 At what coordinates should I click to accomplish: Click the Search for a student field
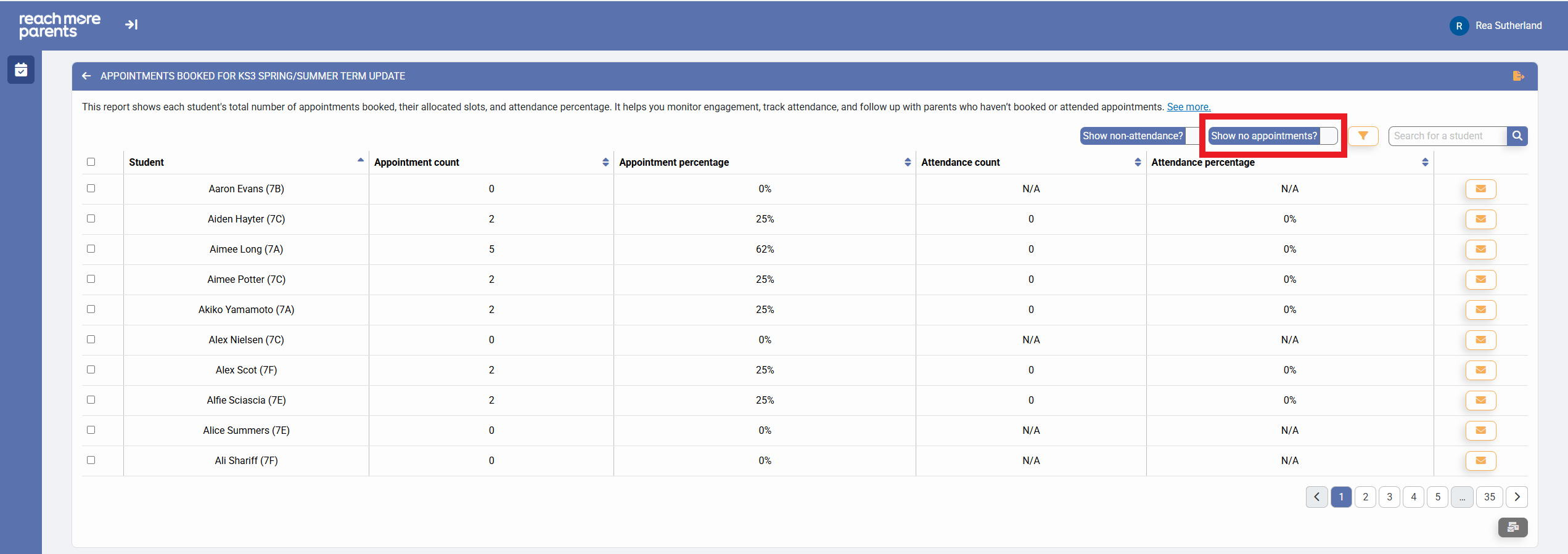(1447, 136)
